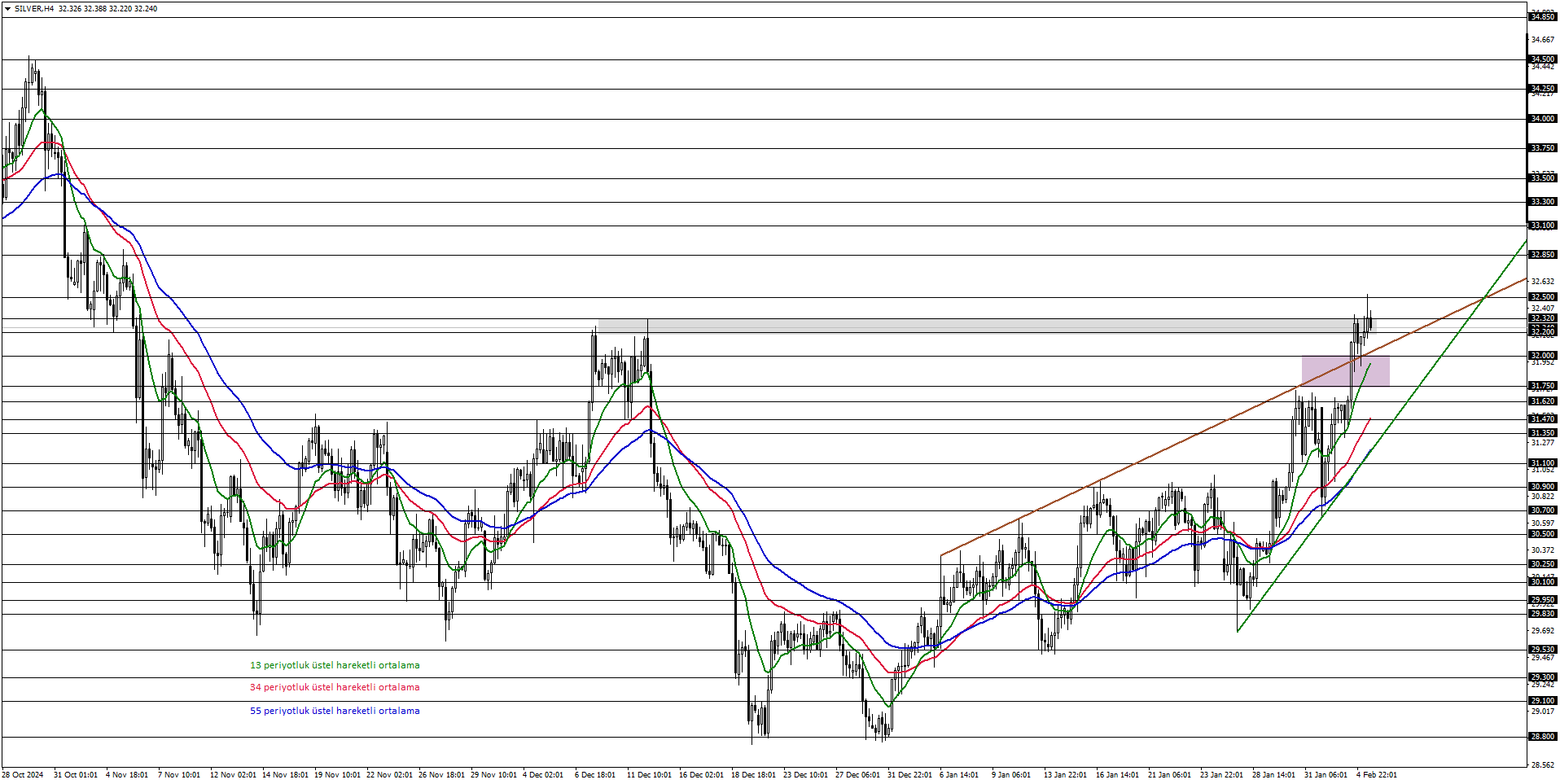
Task: Click the 34.250 price level label
Action: click(1542, 89)
